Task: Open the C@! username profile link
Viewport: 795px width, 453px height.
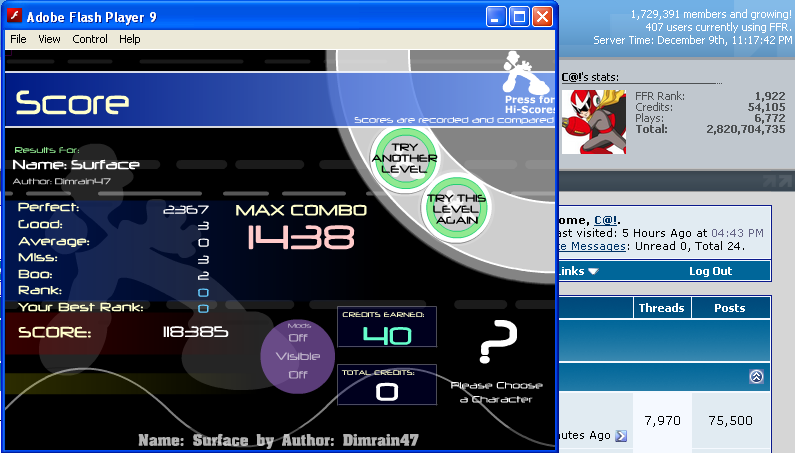Action: coord(605,219)
